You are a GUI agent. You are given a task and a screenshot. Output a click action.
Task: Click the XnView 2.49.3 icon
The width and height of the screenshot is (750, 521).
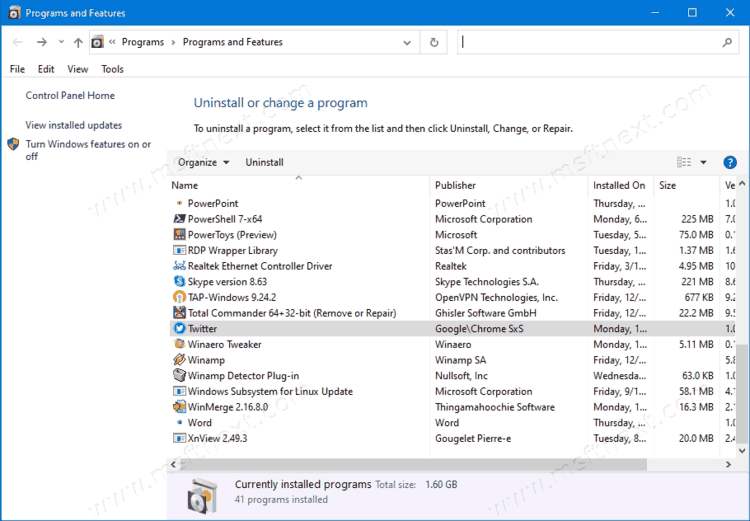click(x=179, y=438)
